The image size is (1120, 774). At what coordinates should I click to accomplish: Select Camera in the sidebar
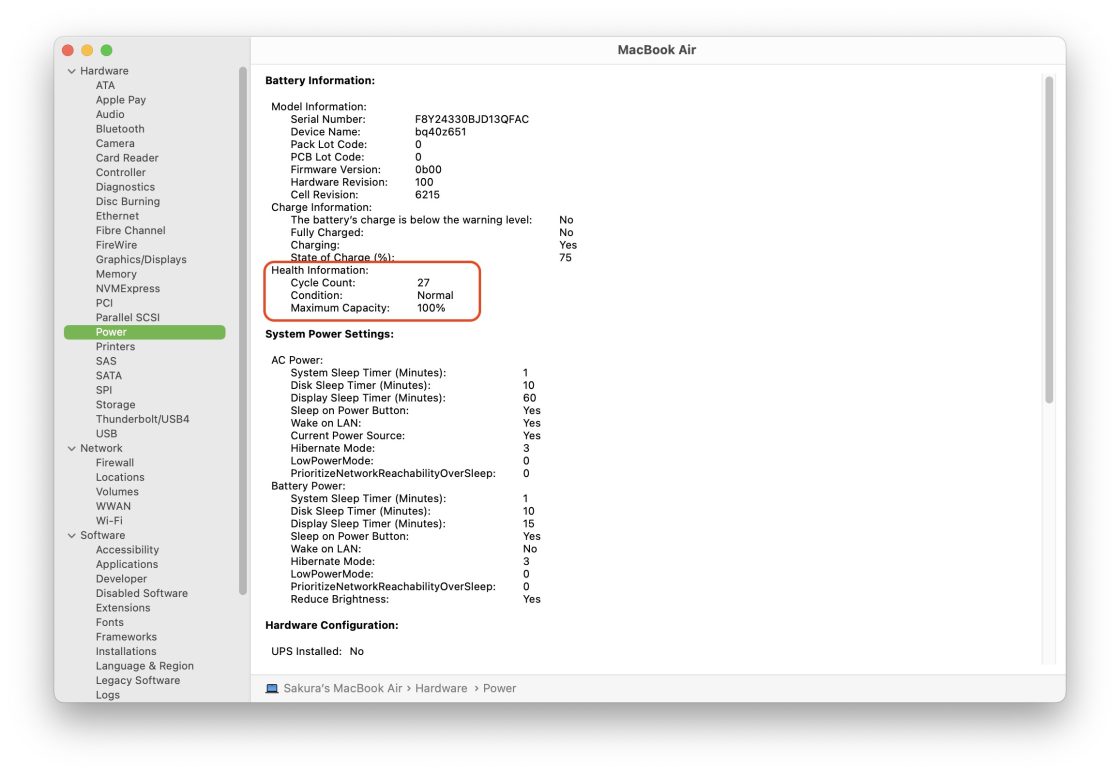115,143
